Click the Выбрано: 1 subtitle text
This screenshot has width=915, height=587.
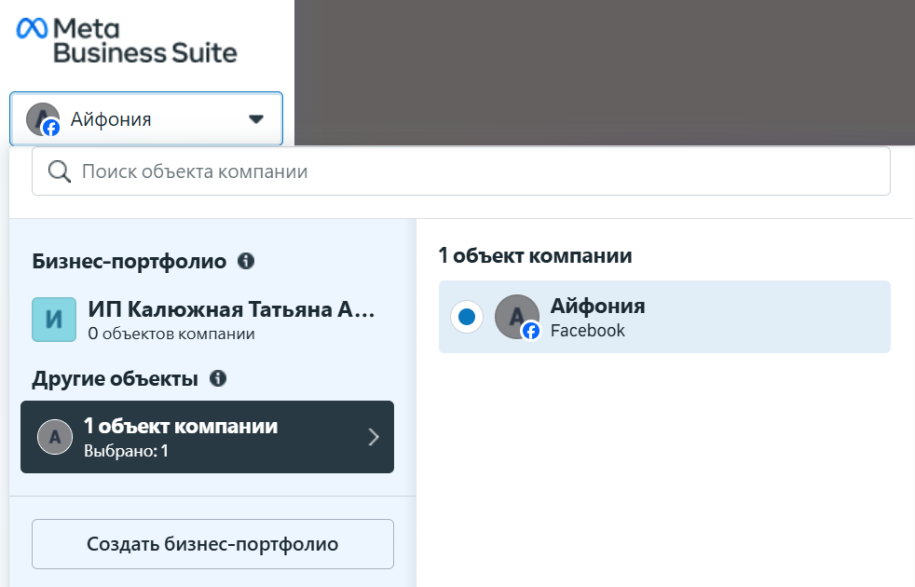point(126,451)
